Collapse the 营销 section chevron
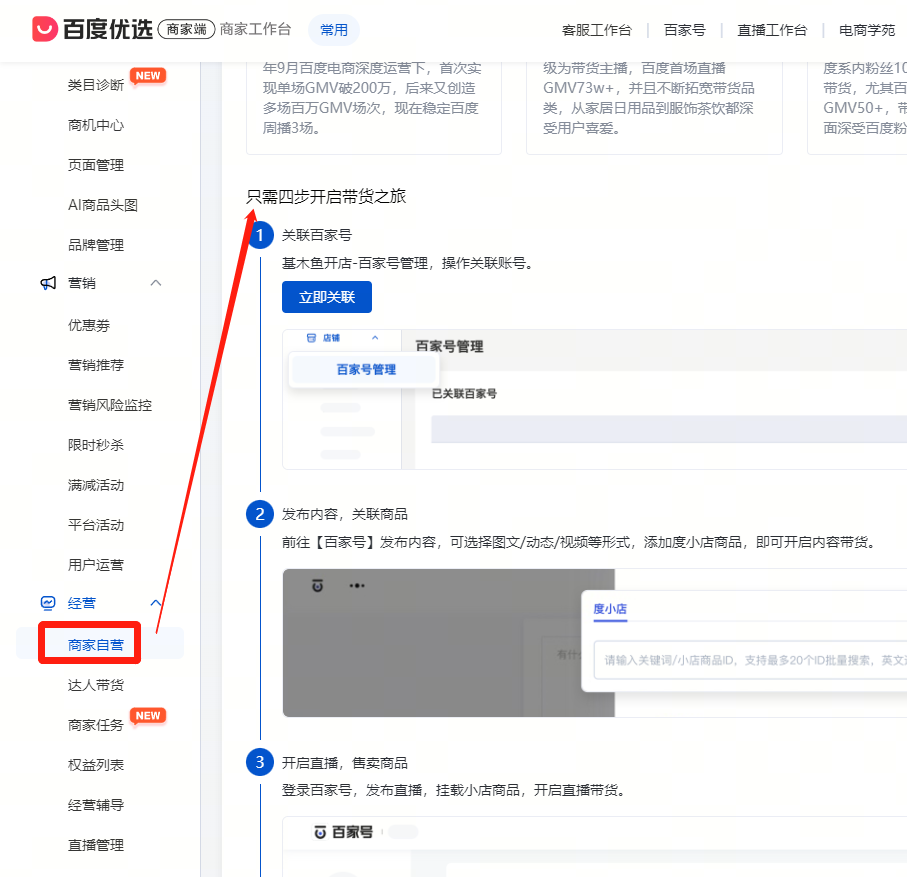 [156, 283]
